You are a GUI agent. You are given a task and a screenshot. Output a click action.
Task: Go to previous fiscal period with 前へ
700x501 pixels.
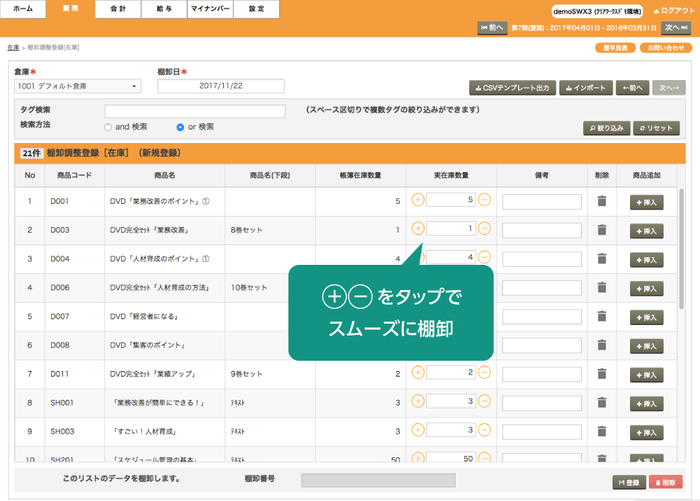tap(492, 28)
